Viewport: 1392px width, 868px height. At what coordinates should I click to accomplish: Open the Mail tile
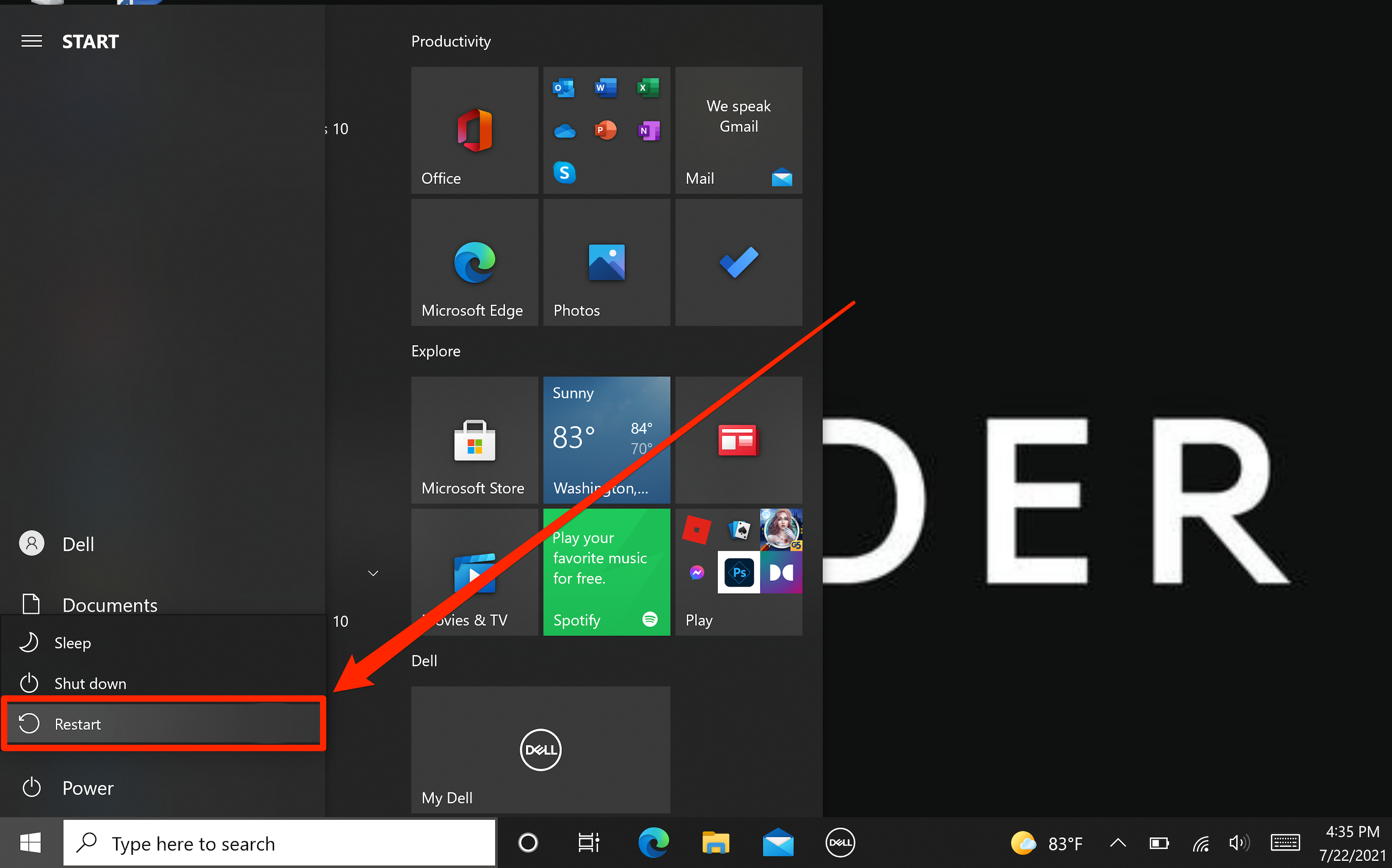[x=739, y=130]
